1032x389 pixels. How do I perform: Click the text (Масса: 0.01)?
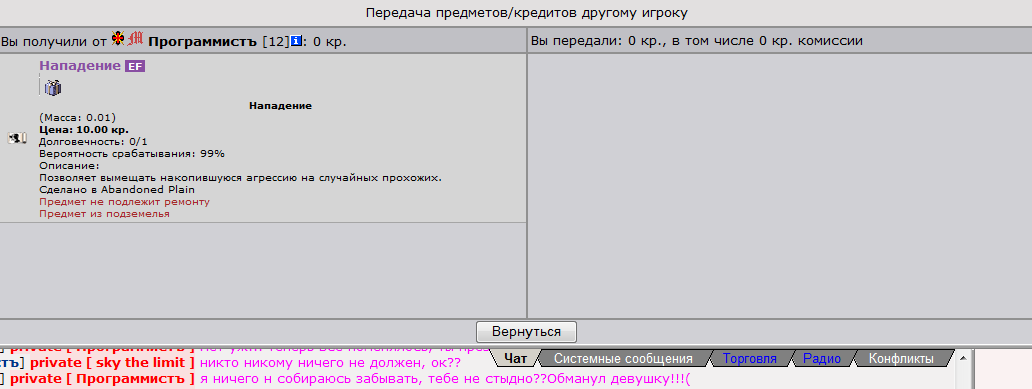pos(77,118)
